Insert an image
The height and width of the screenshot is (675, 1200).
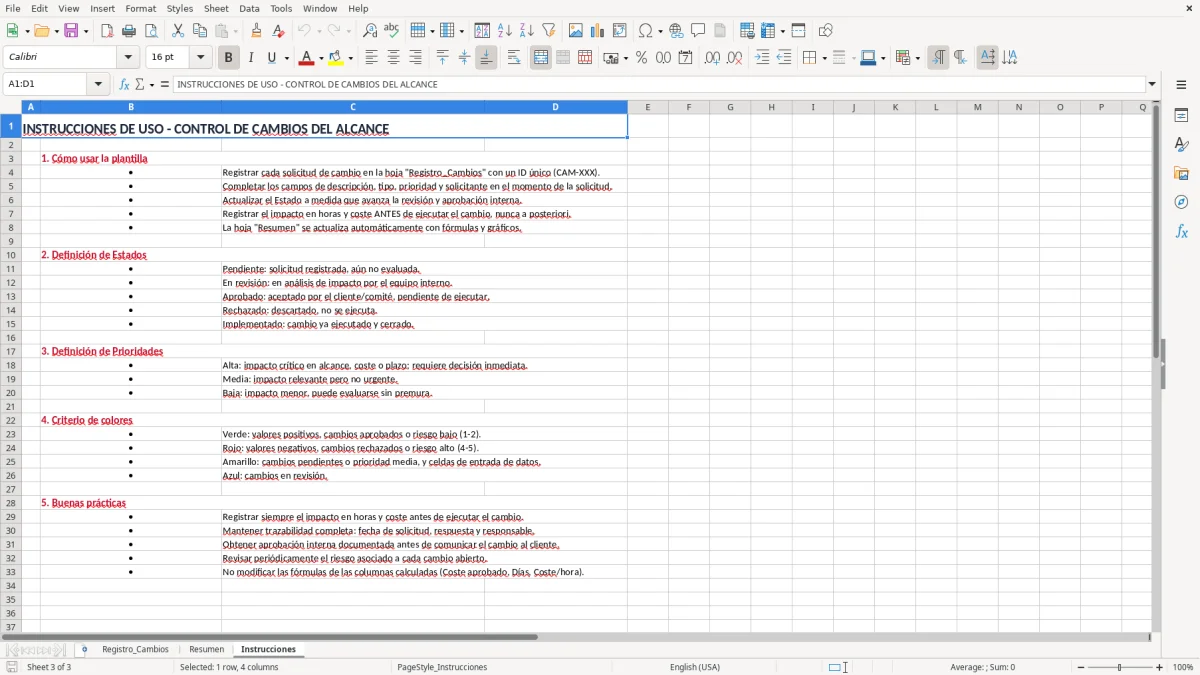[576, 31]
